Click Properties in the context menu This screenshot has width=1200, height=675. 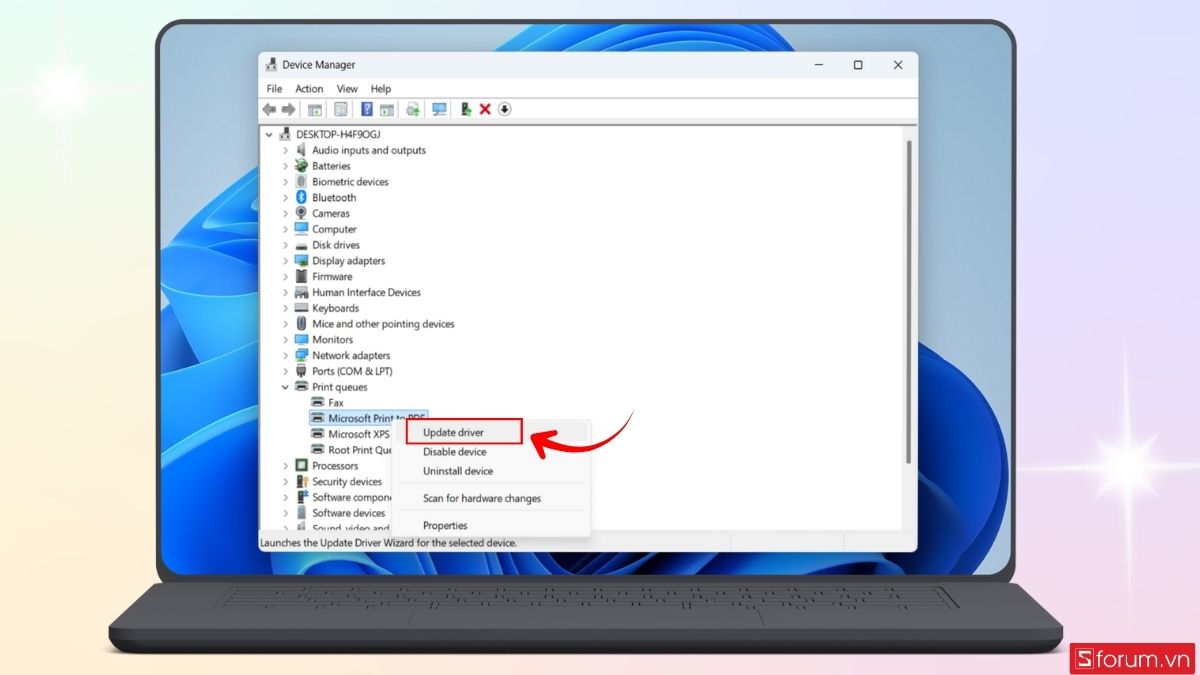click(x=444, y=525)
